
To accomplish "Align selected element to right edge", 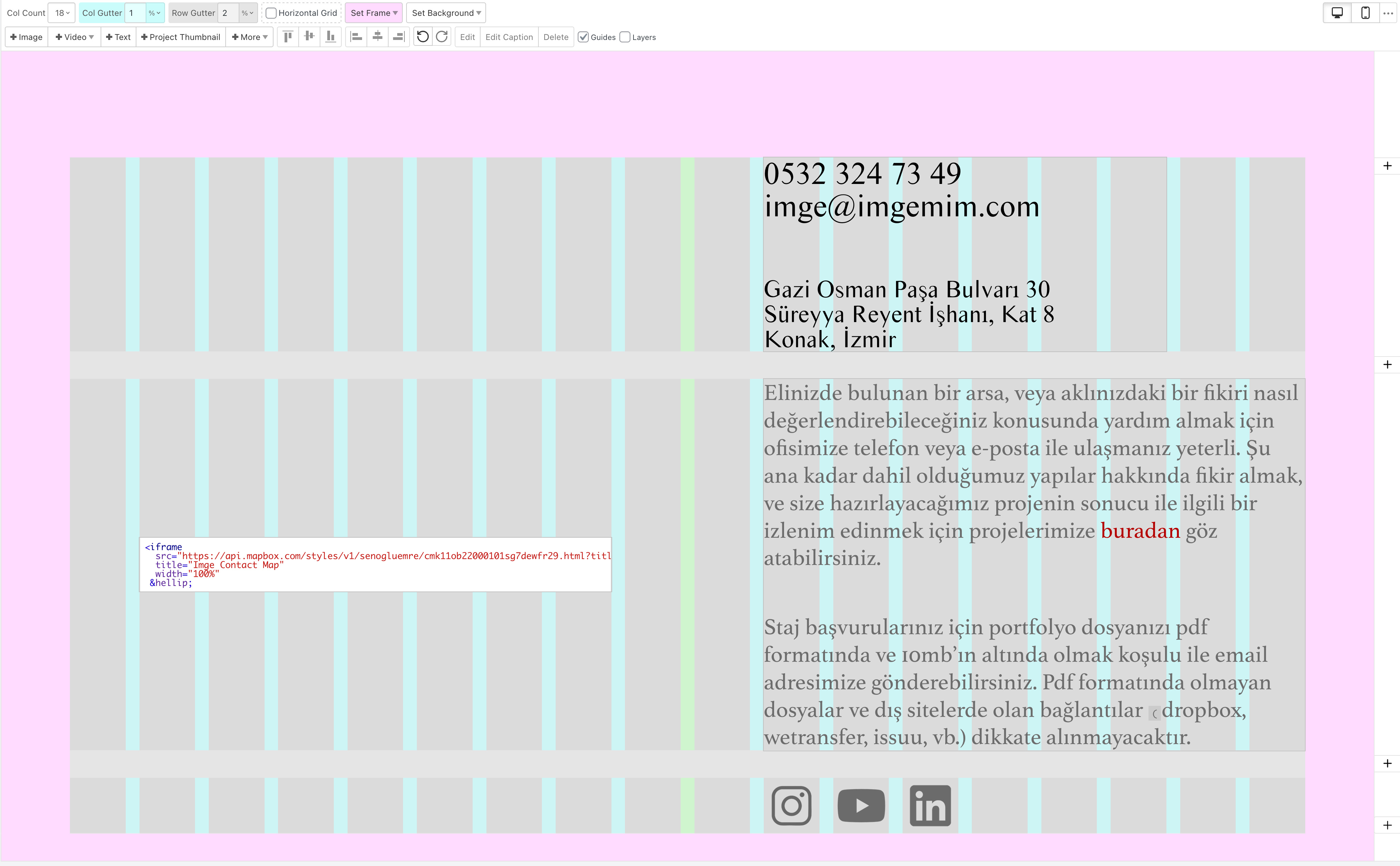I will (x=399, y=37).
